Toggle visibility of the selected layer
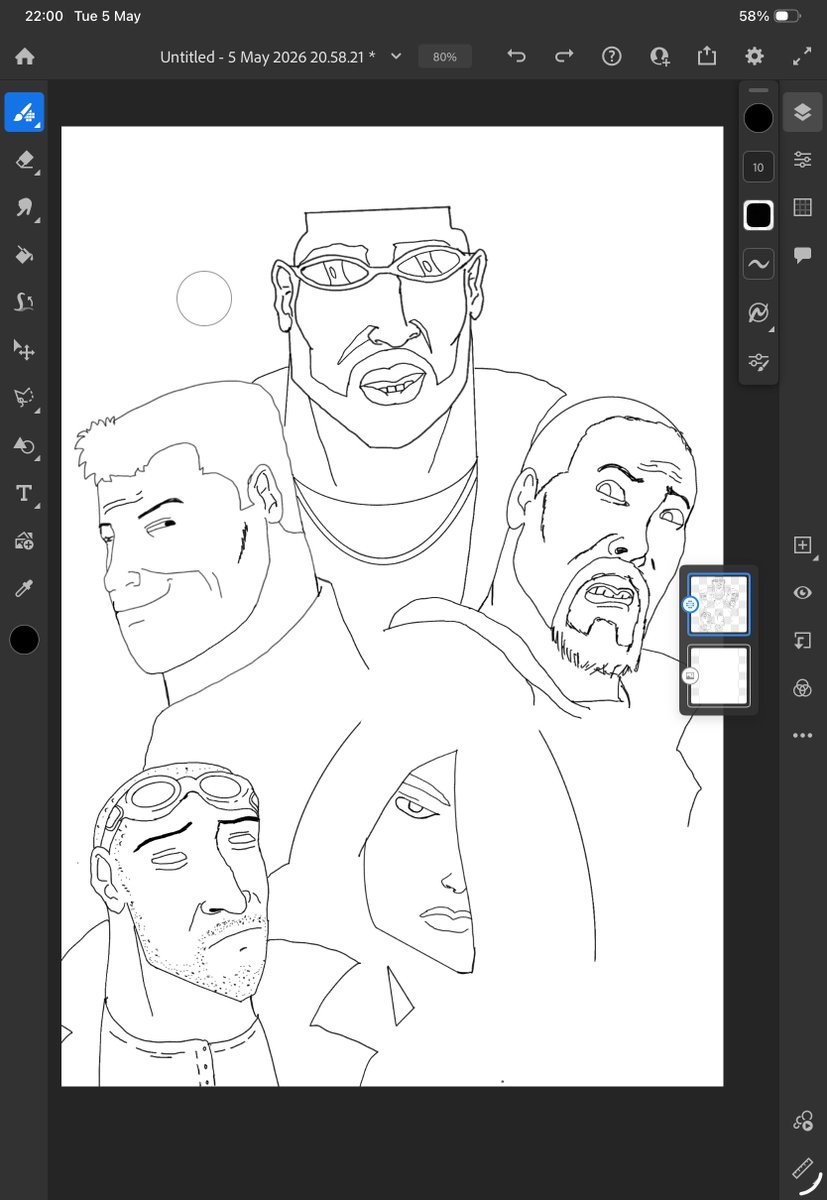This screenshot has height=1200, width=827. [x=802, y=593]
